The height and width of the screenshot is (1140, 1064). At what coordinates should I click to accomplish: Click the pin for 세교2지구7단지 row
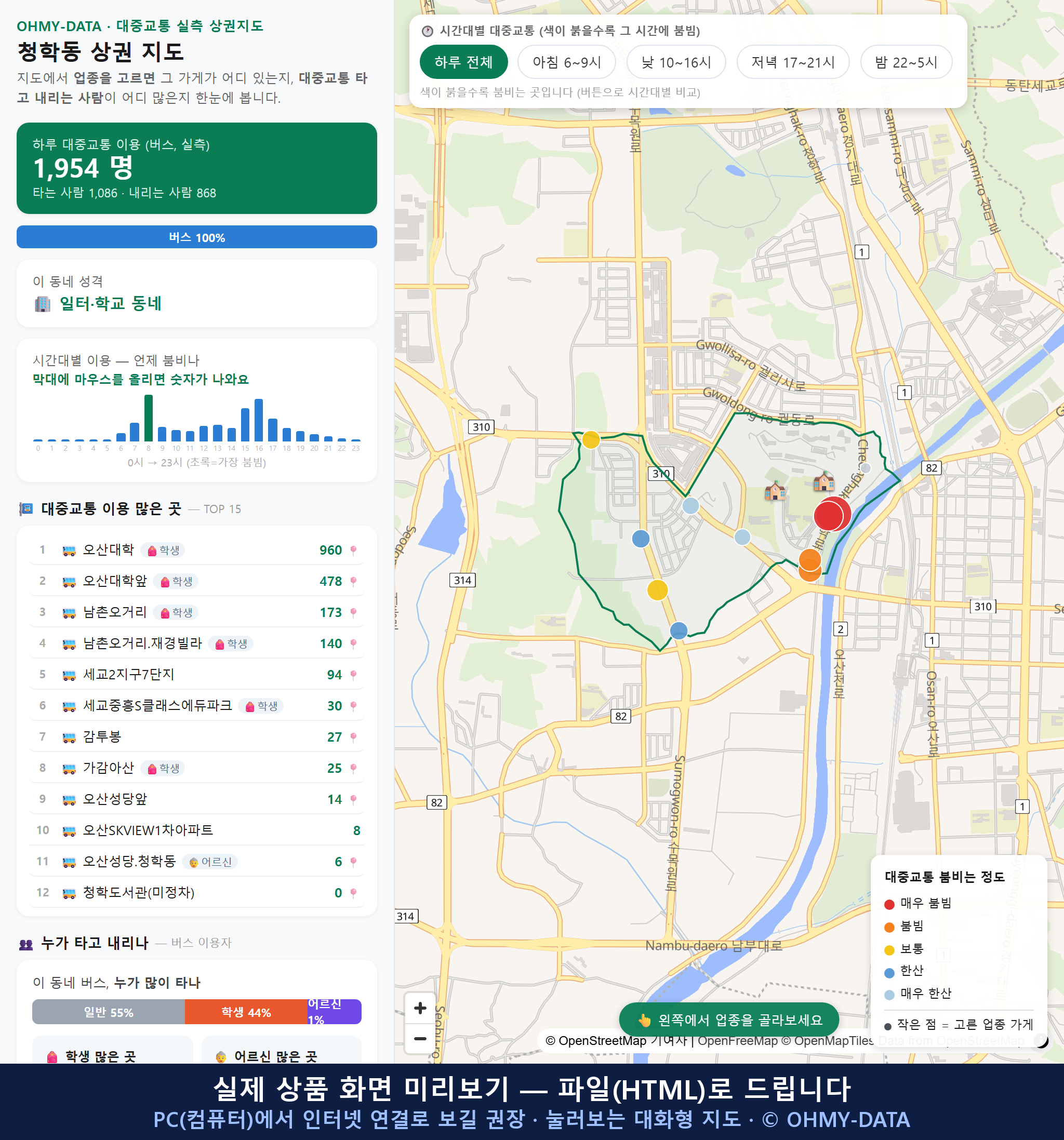[x=353, y=674]
